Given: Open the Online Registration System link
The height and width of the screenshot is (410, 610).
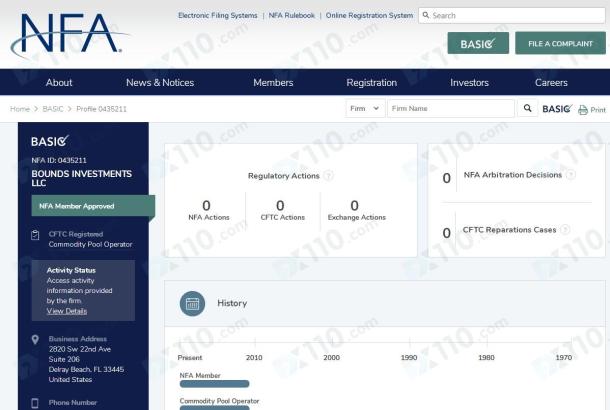Looking at the screenshot, I should point(369,16).
